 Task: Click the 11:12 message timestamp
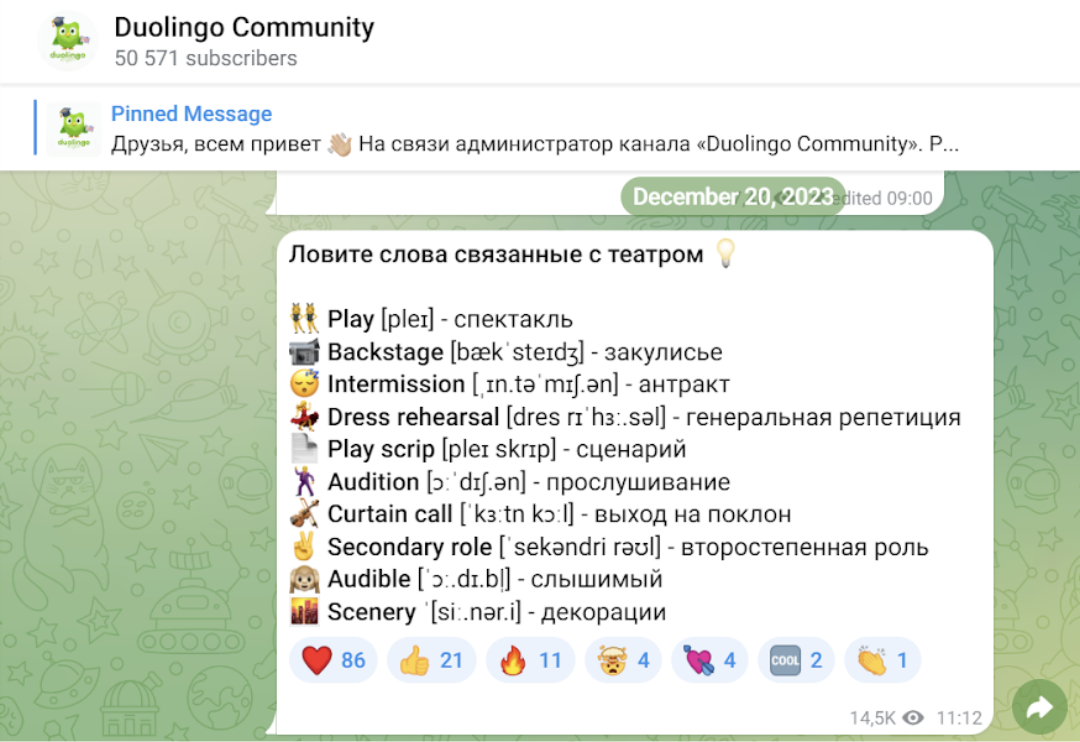click(959, 718)
